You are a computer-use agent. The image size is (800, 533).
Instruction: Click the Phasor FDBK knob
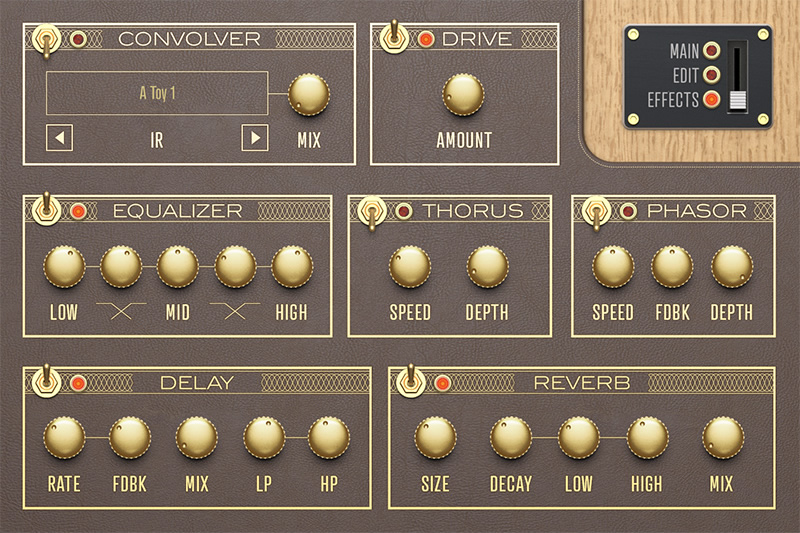[x=672, y=267]
